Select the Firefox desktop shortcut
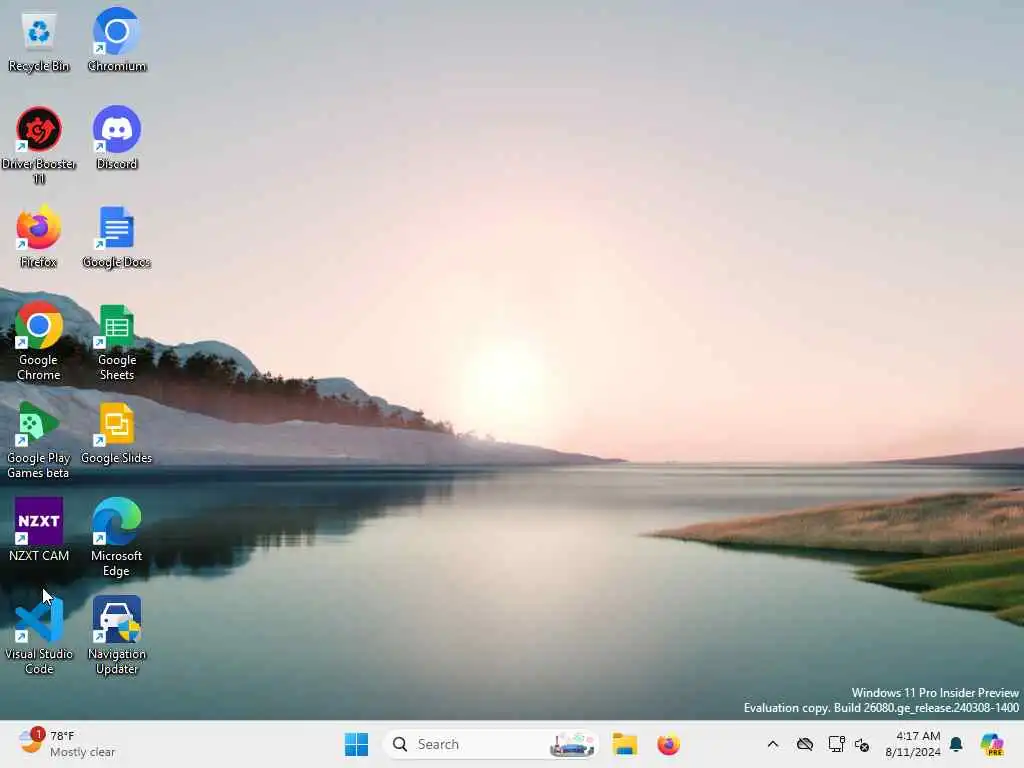 39,237
